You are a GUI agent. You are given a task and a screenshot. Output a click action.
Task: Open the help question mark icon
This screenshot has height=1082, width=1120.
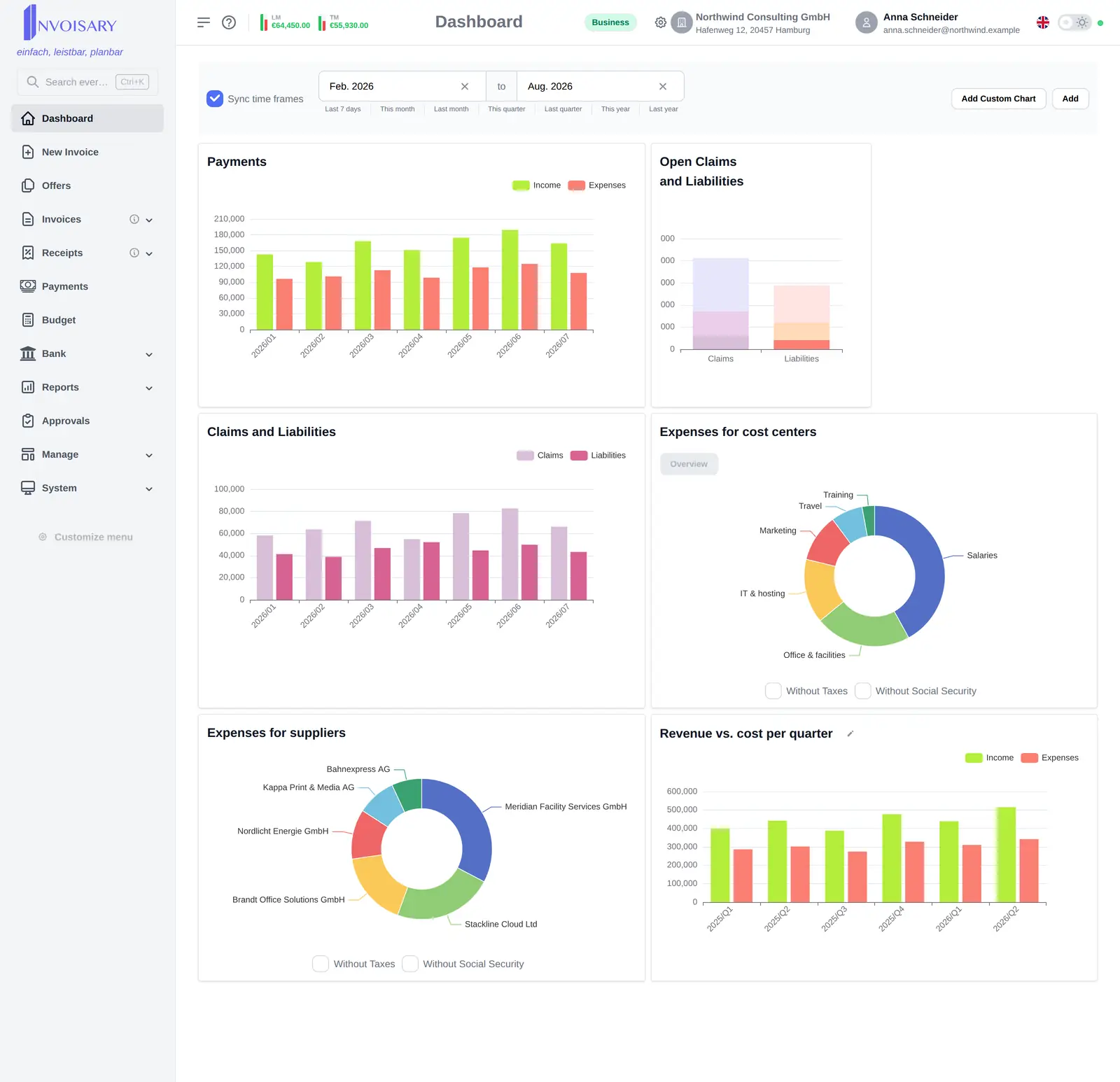point(229,22)
